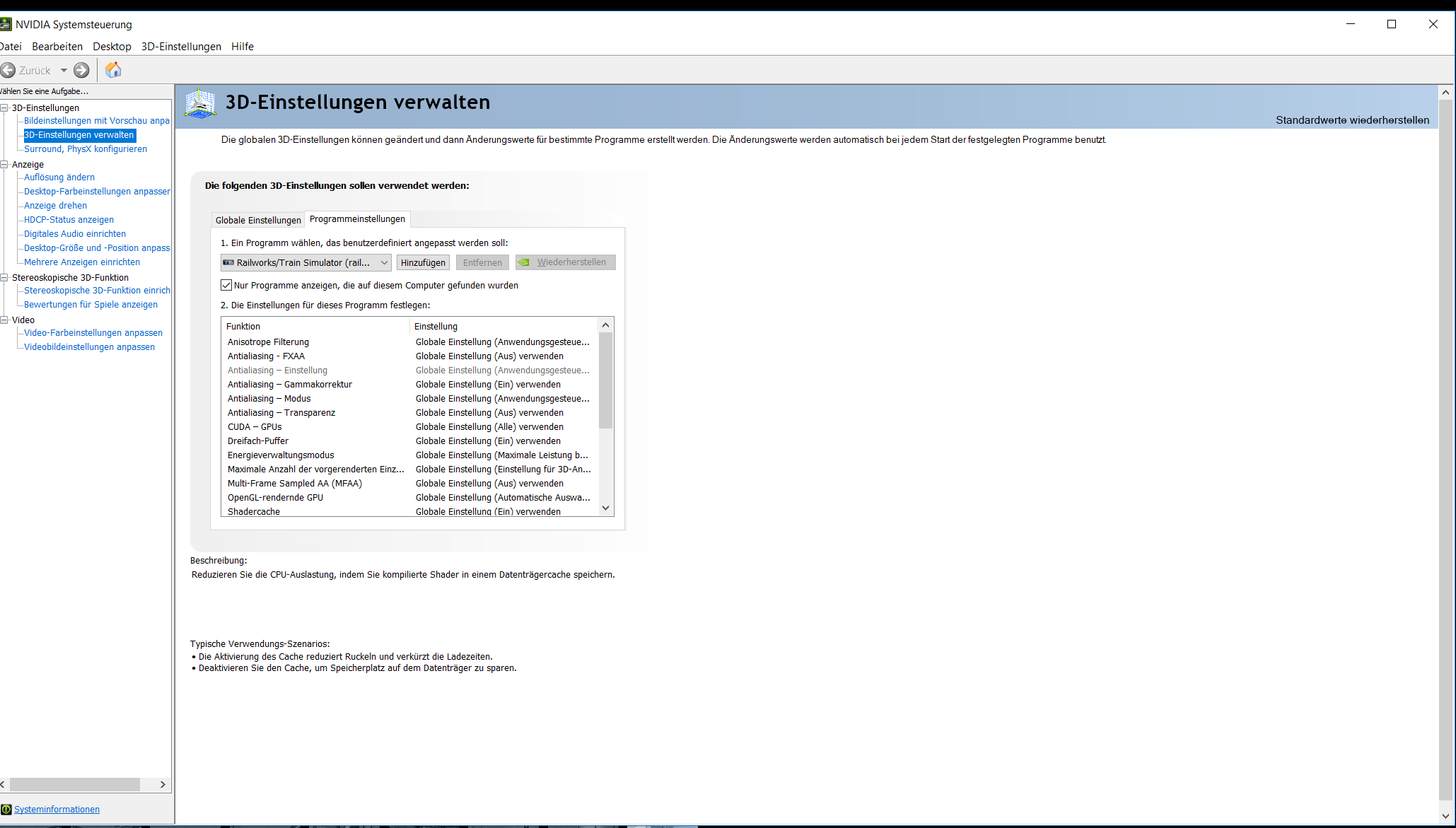The image size is (1456, 828).
Task: Click the Back arrow icon in toolbar
Action: point(8,70)
